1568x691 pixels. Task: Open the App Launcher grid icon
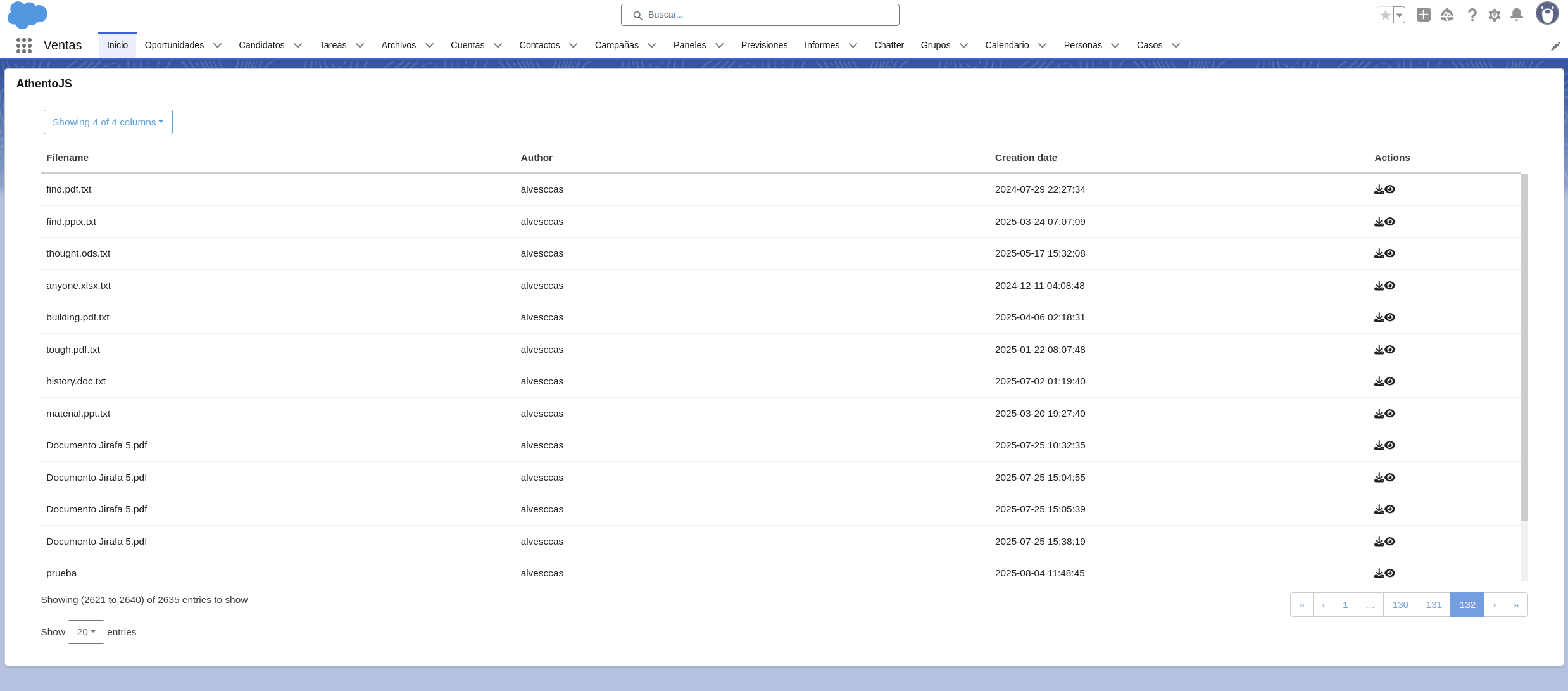(x=24, y=45)
